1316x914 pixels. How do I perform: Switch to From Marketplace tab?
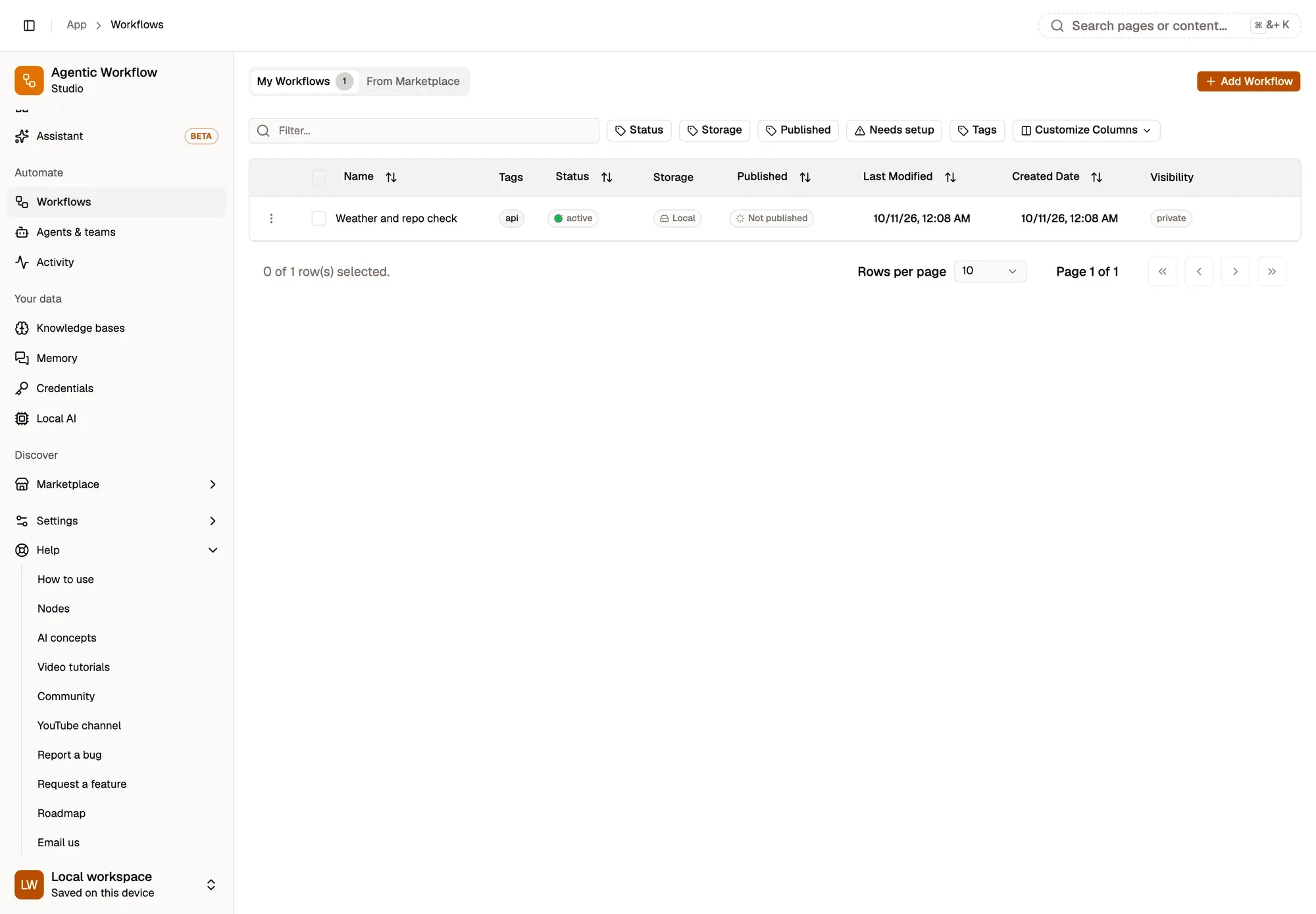(x=413, y=82)
